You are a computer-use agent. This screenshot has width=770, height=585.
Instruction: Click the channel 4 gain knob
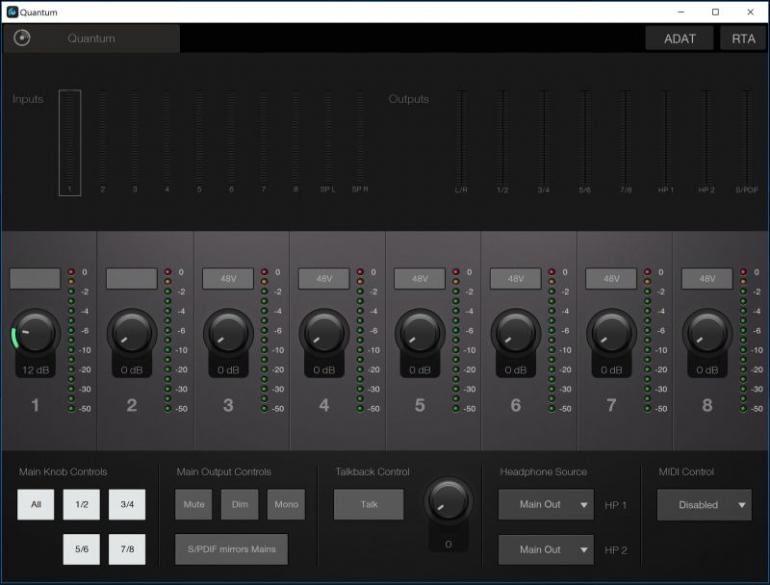(324, 334)
